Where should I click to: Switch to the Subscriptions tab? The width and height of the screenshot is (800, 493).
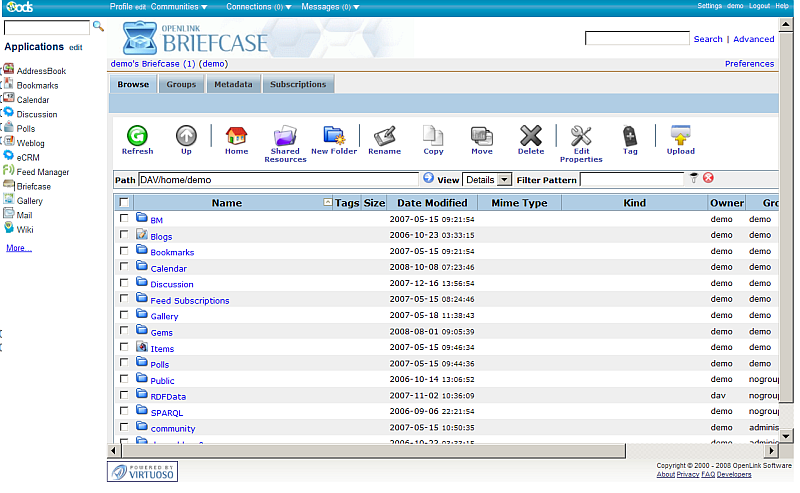tap(298, 85)
